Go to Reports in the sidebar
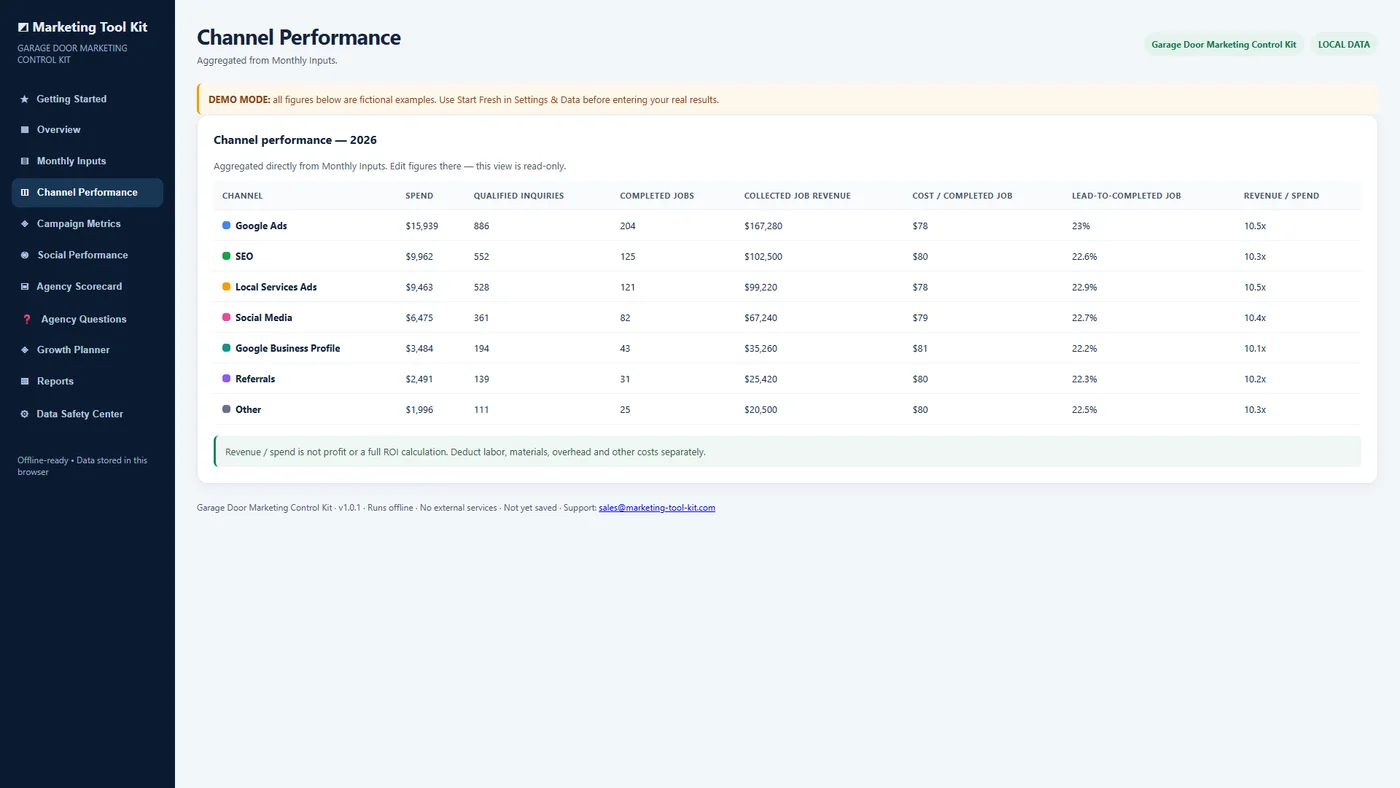Viewport: 1400px width, 788px height. coord(87,381)
